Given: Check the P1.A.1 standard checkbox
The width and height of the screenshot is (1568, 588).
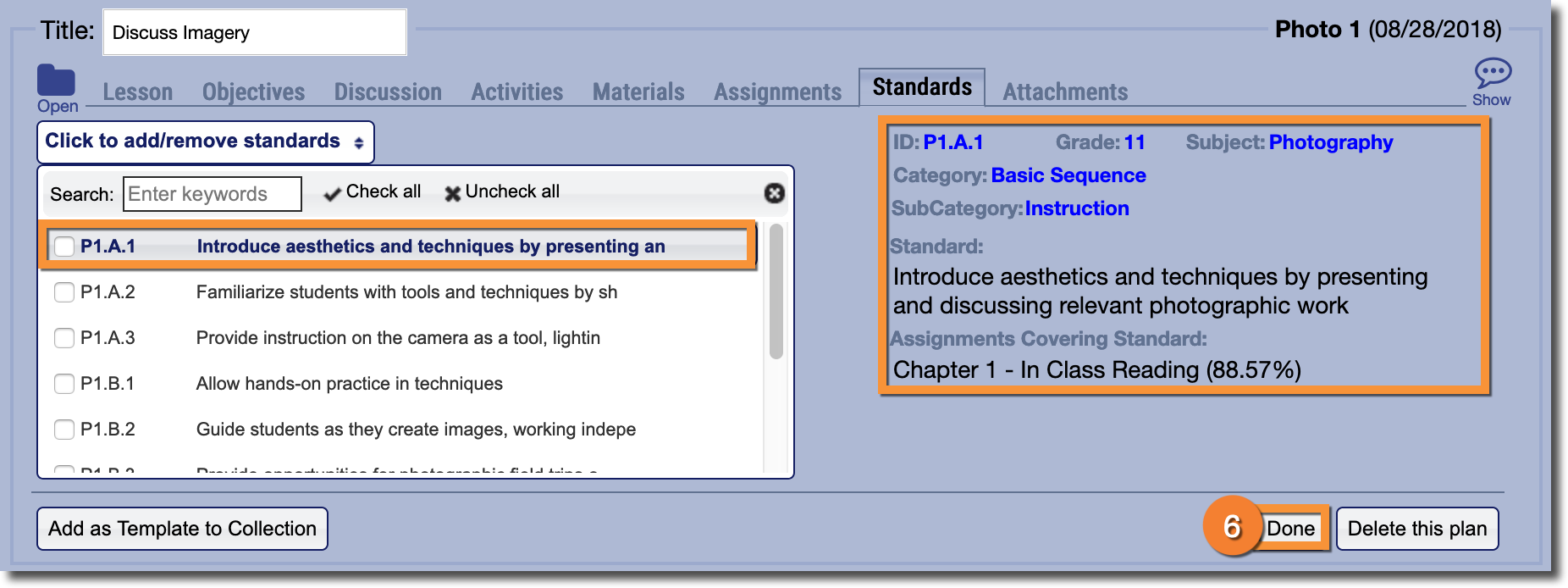Looking at the screenshot, I should 64,247.
